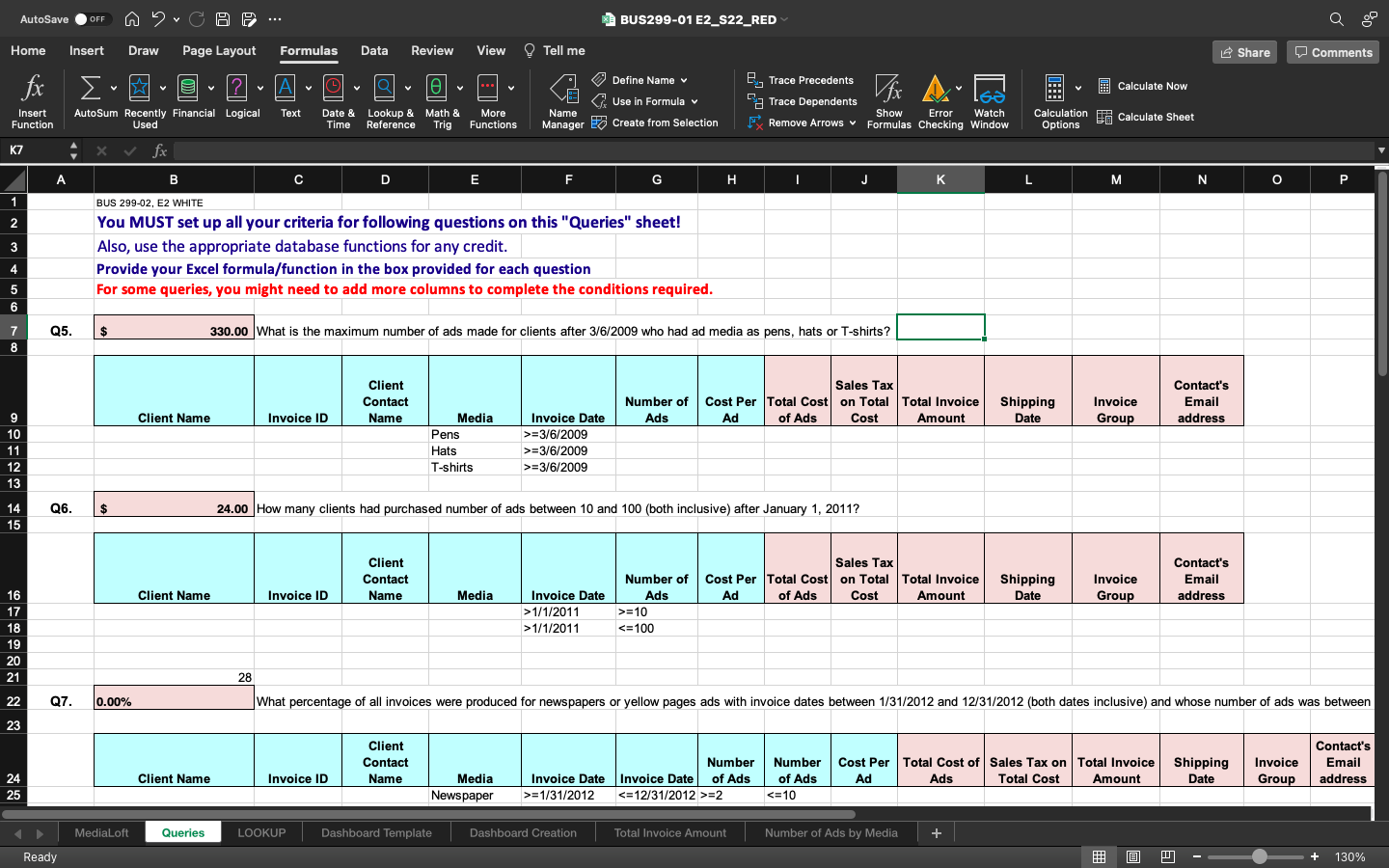The image size is (1389, 868).
Task: Expand the formula bar chevron
Action: pyautogui.click(x=1381, y=150)
